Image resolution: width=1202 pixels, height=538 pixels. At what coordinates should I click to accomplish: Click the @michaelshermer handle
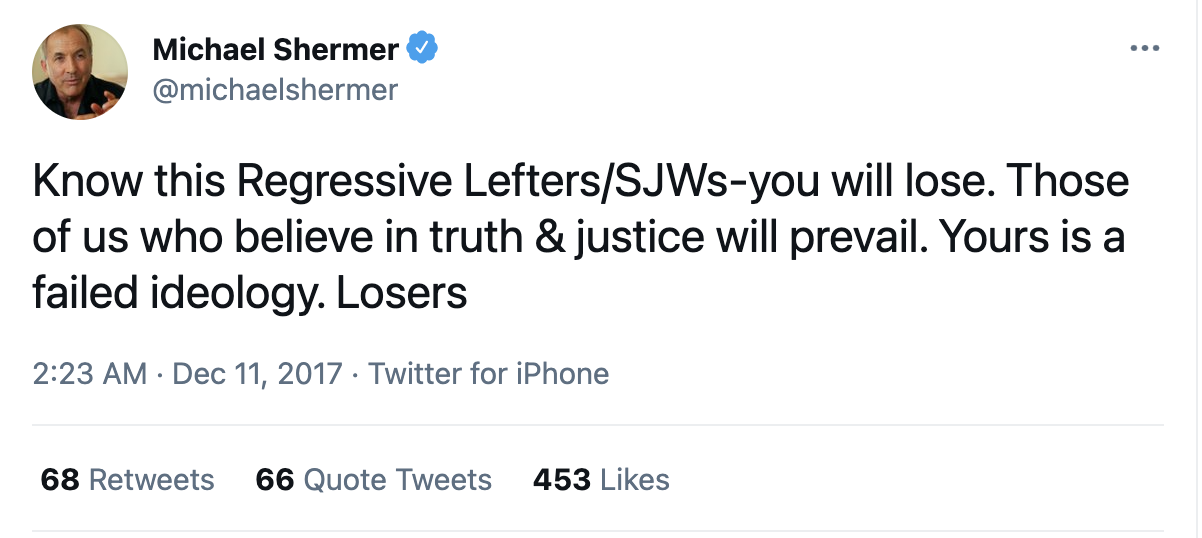point(275,90)
